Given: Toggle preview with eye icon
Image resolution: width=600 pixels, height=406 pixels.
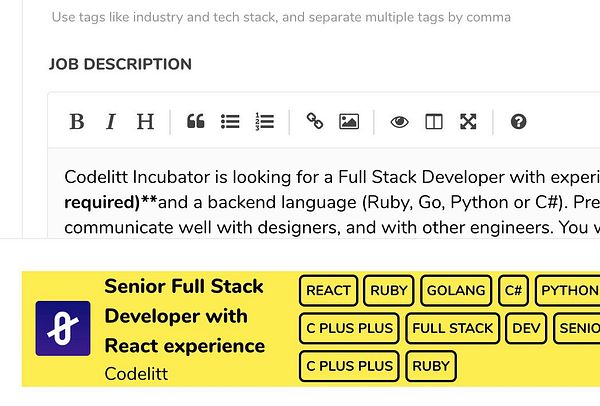Looking at the screenshot, I should coord(400,122).
